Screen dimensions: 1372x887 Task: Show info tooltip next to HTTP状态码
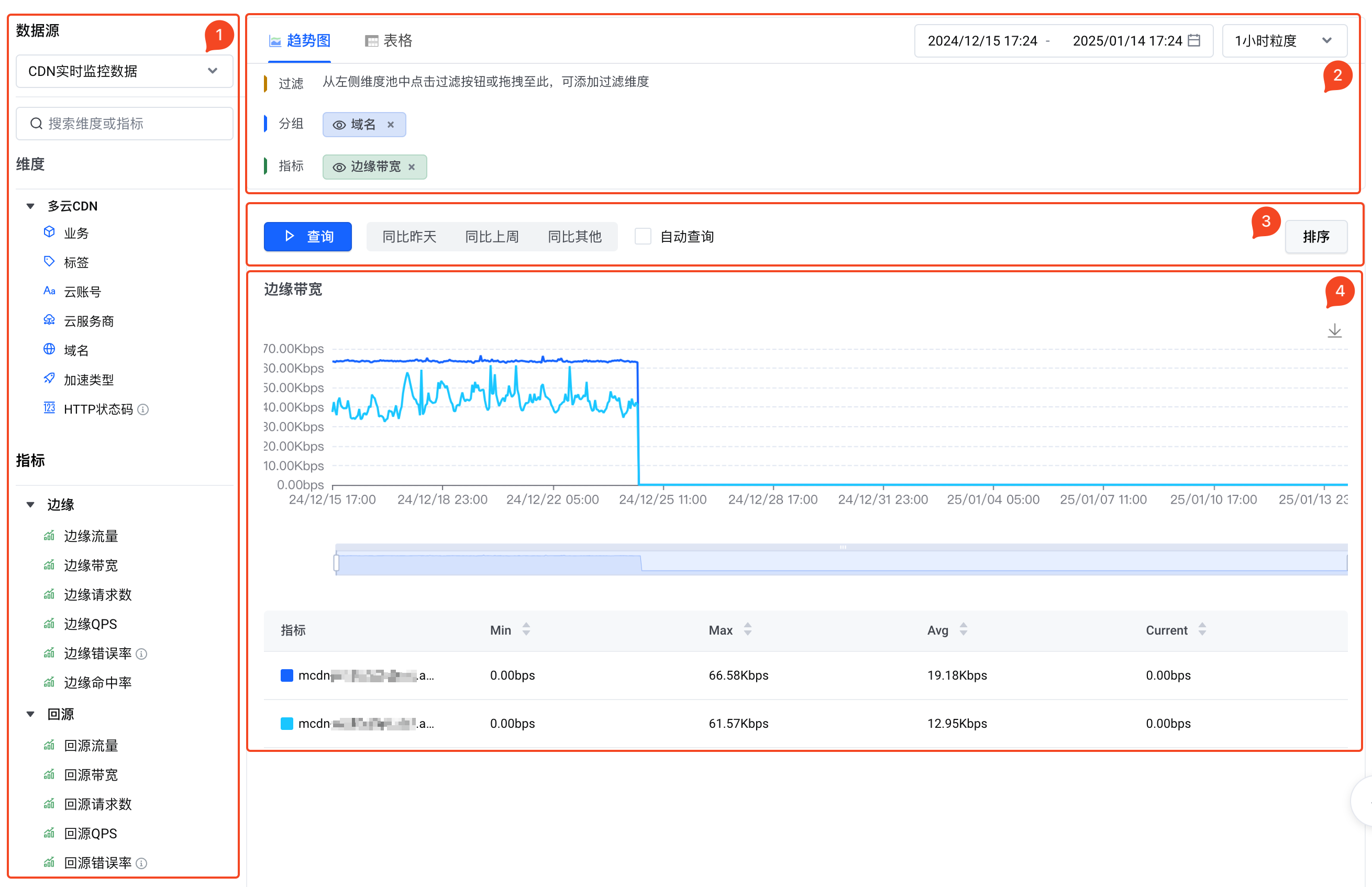pyautogui.click(x=143, y=409)
